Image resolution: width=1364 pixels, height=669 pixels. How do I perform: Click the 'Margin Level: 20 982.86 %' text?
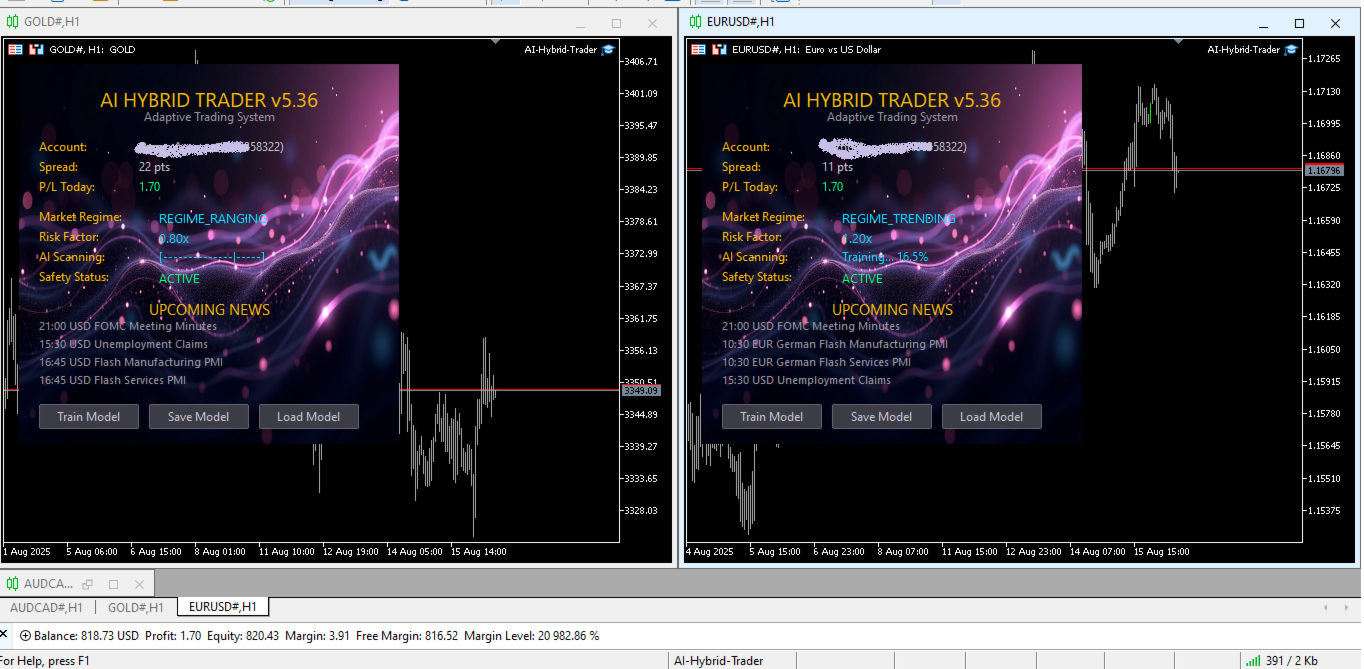click(532, 635)
